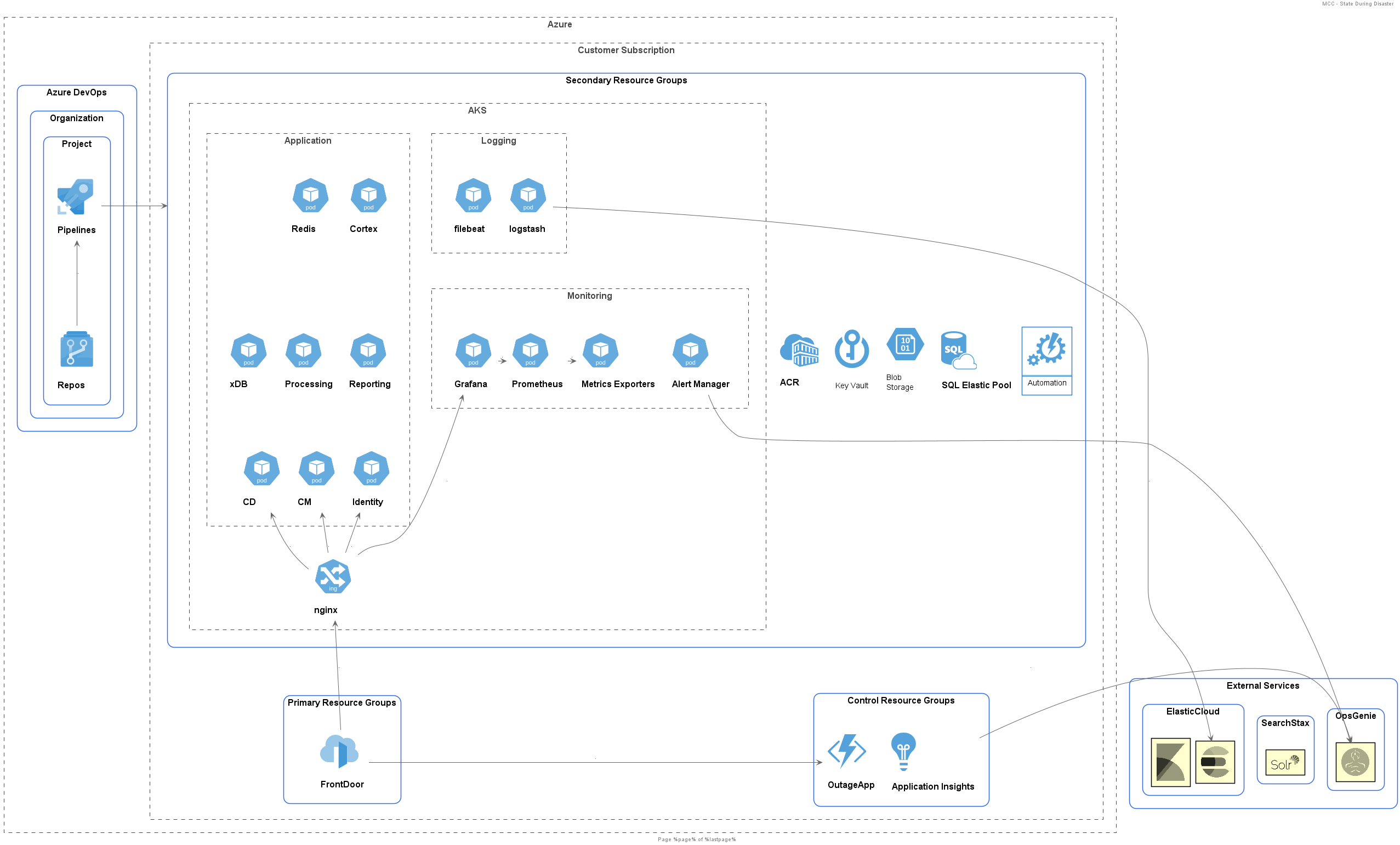Click the 'ElasticCloud' group label
Viewport: 1400px width, 845px height.
(x=1193, y=711)
